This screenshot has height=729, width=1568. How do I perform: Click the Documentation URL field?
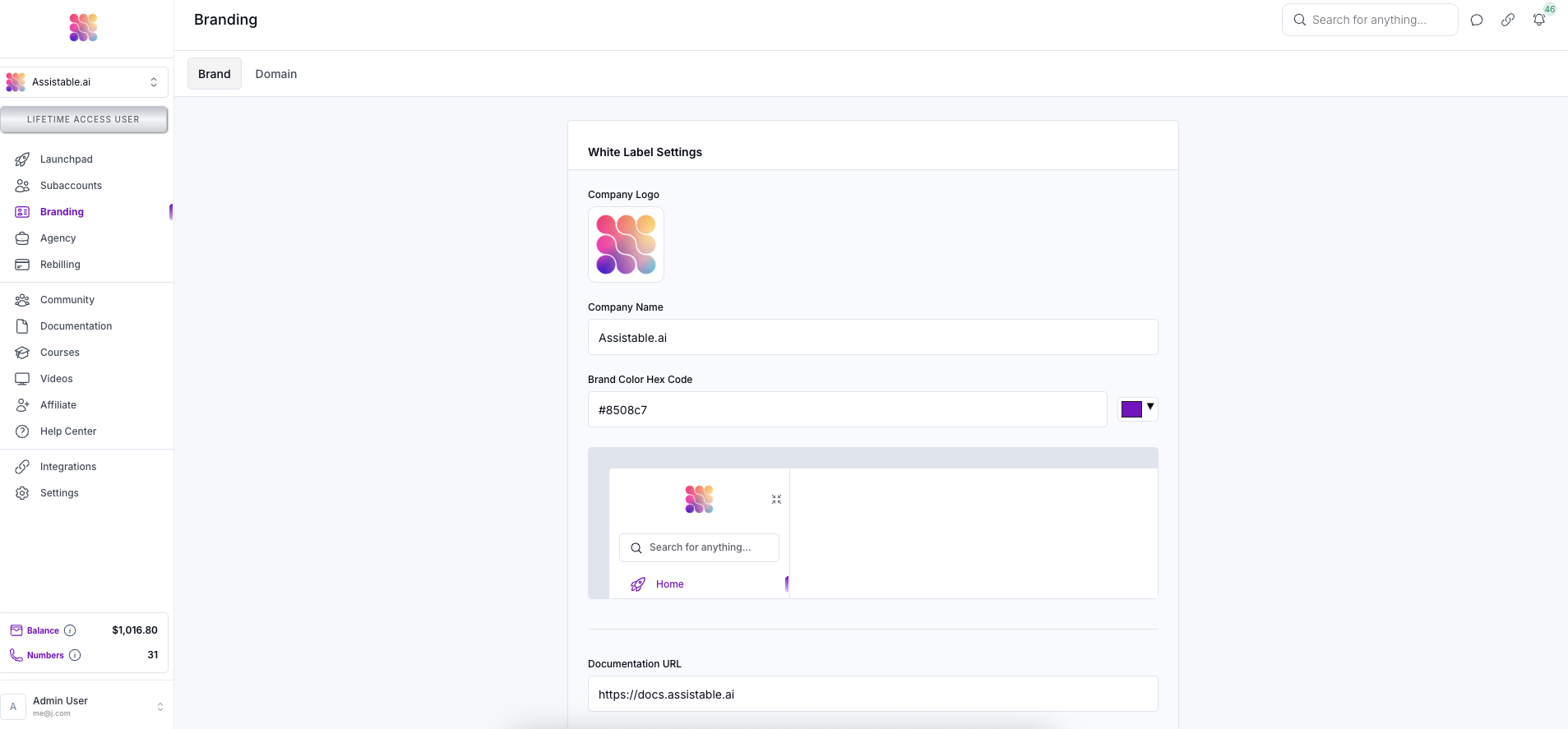(x=873, y=694)
